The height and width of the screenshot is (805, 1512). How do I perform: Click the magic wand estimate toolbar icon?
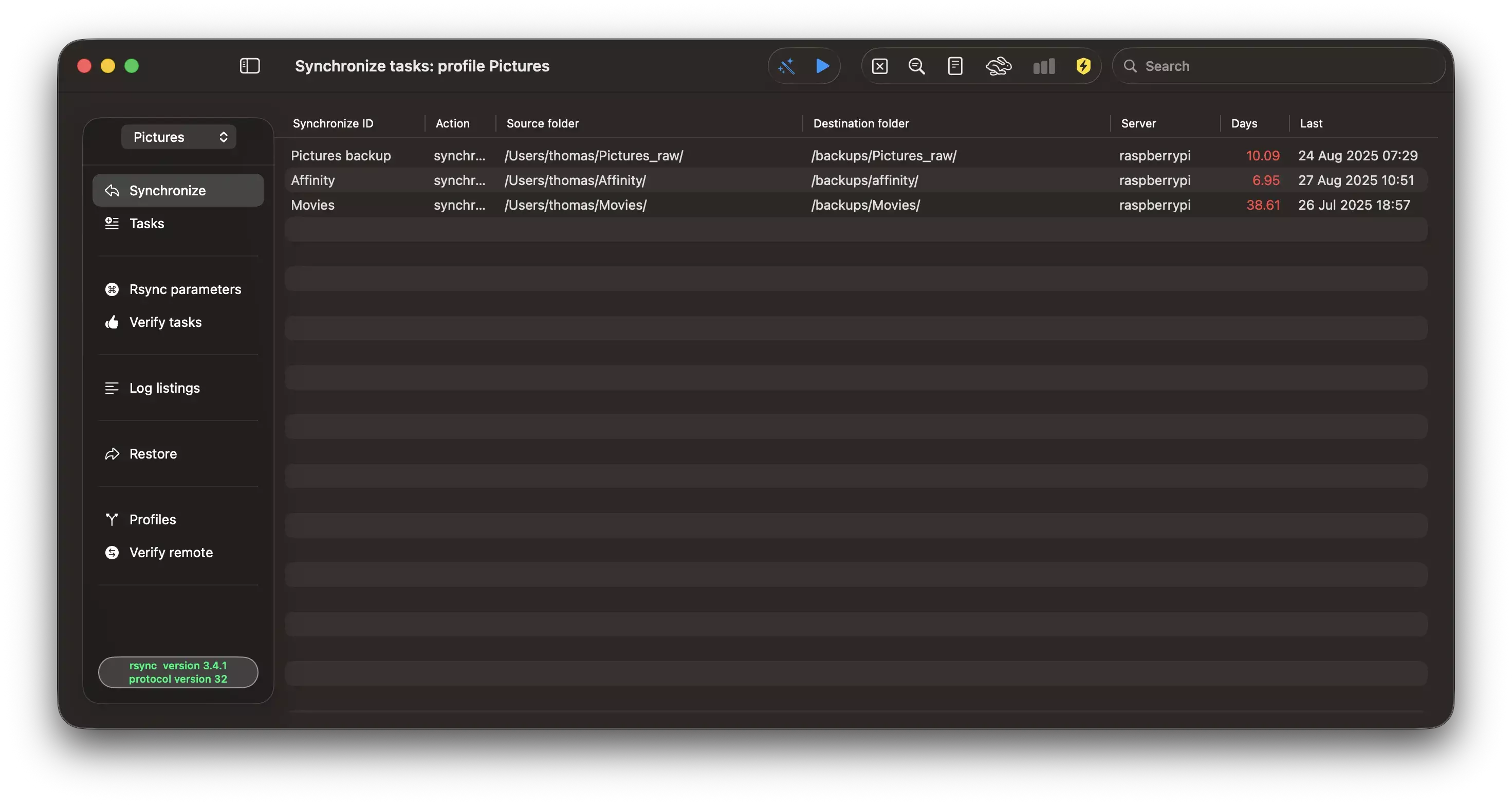pos(786,66)
